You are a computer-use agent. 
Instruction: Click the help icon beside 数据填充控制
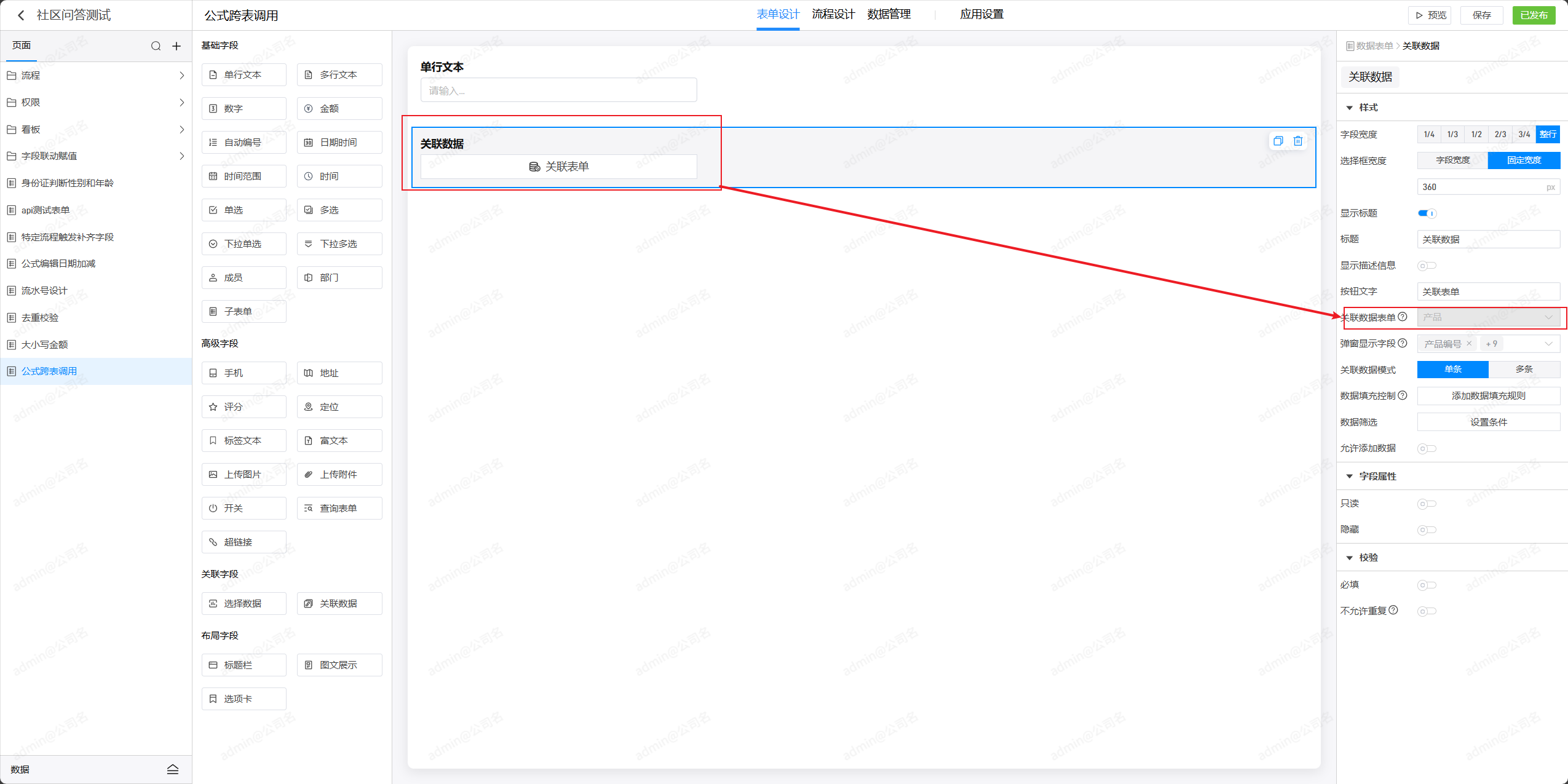pyautogui.click(x=1403, y=395)
